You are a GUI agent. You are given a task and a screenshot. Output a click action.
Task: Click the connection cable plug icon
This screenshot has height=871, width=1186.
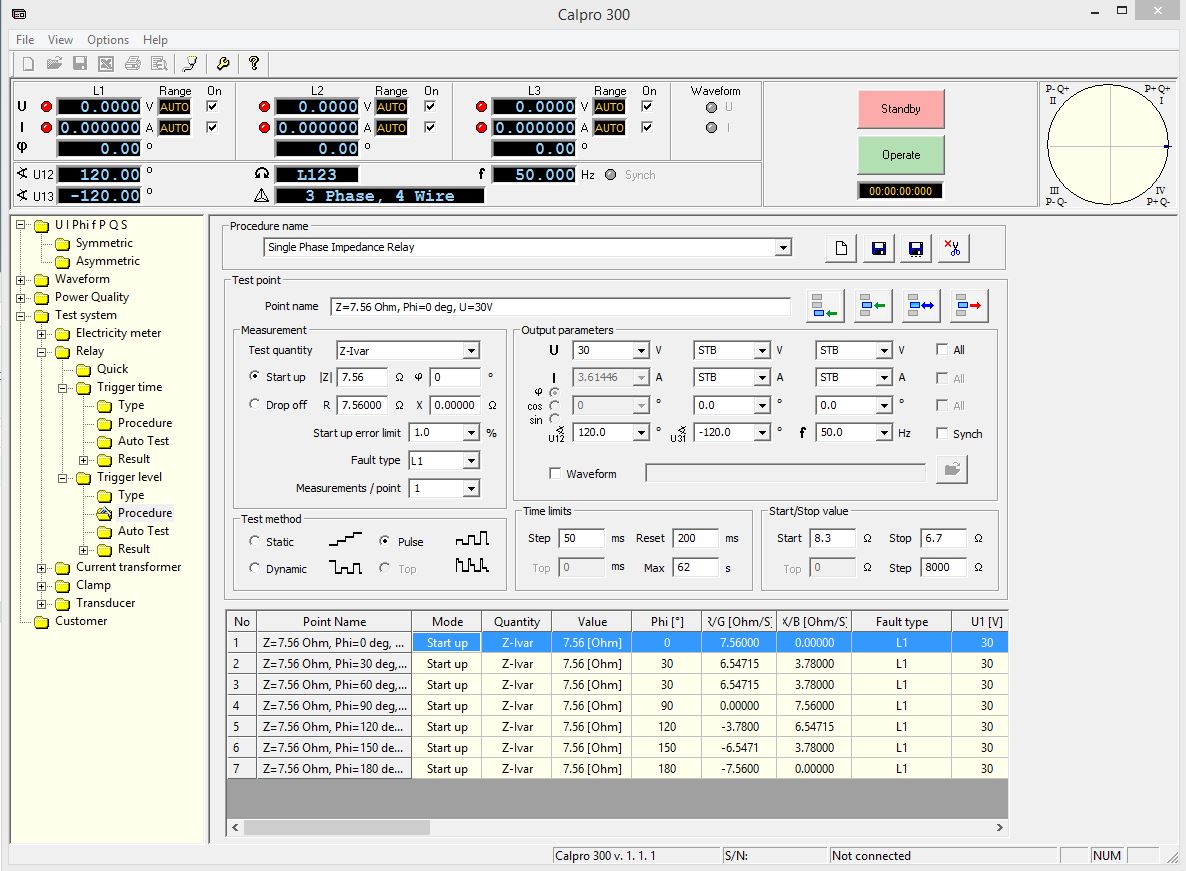[190, 64]
